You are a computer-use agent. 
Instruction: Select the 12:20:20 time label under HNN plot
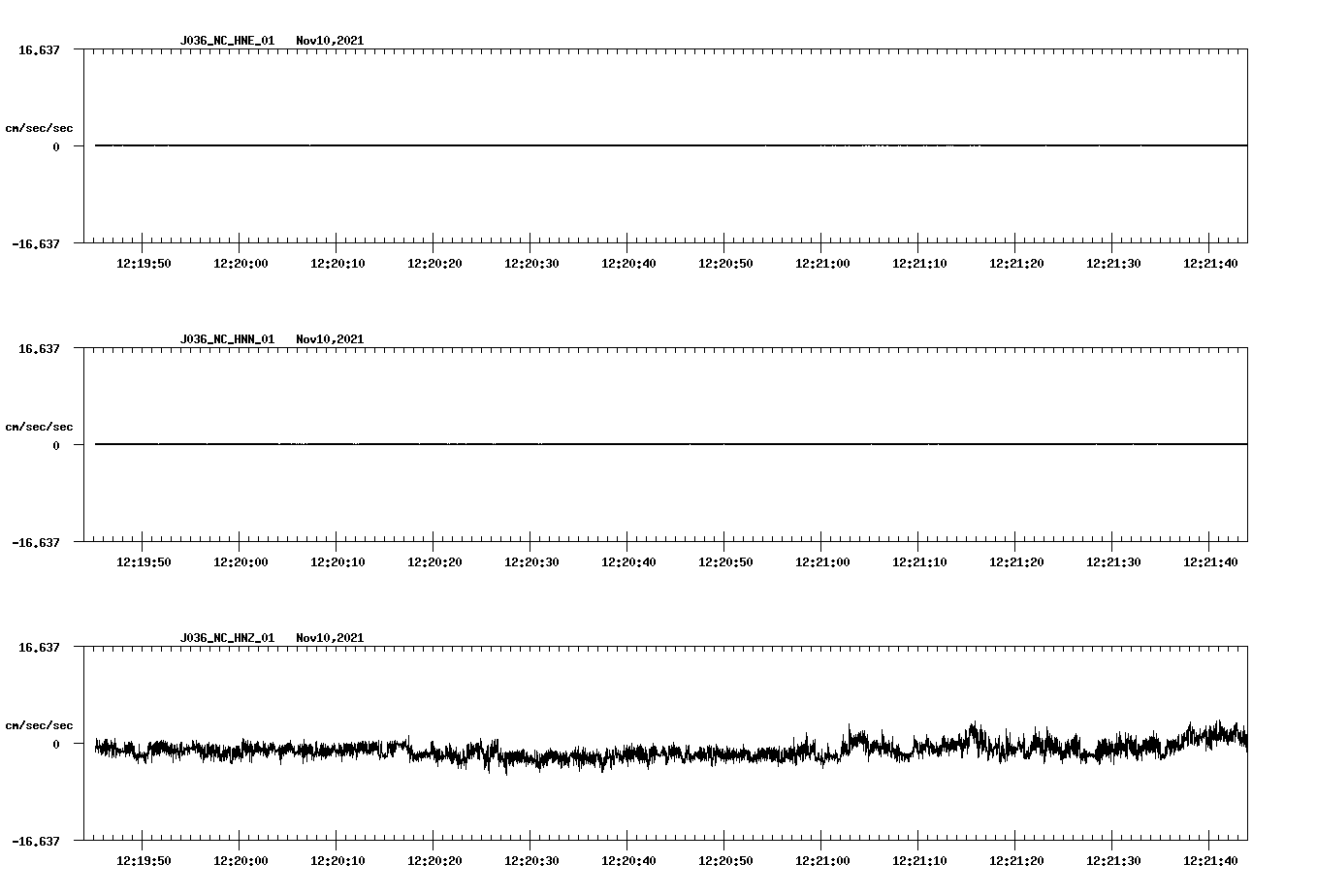coord(434,562)
